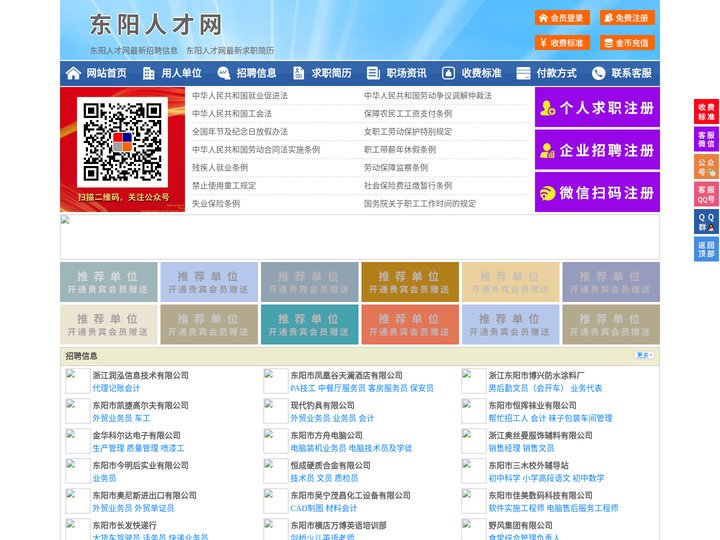720x540 pixels.
Task: Click the 会员登录 button
Action: point(562,18)
